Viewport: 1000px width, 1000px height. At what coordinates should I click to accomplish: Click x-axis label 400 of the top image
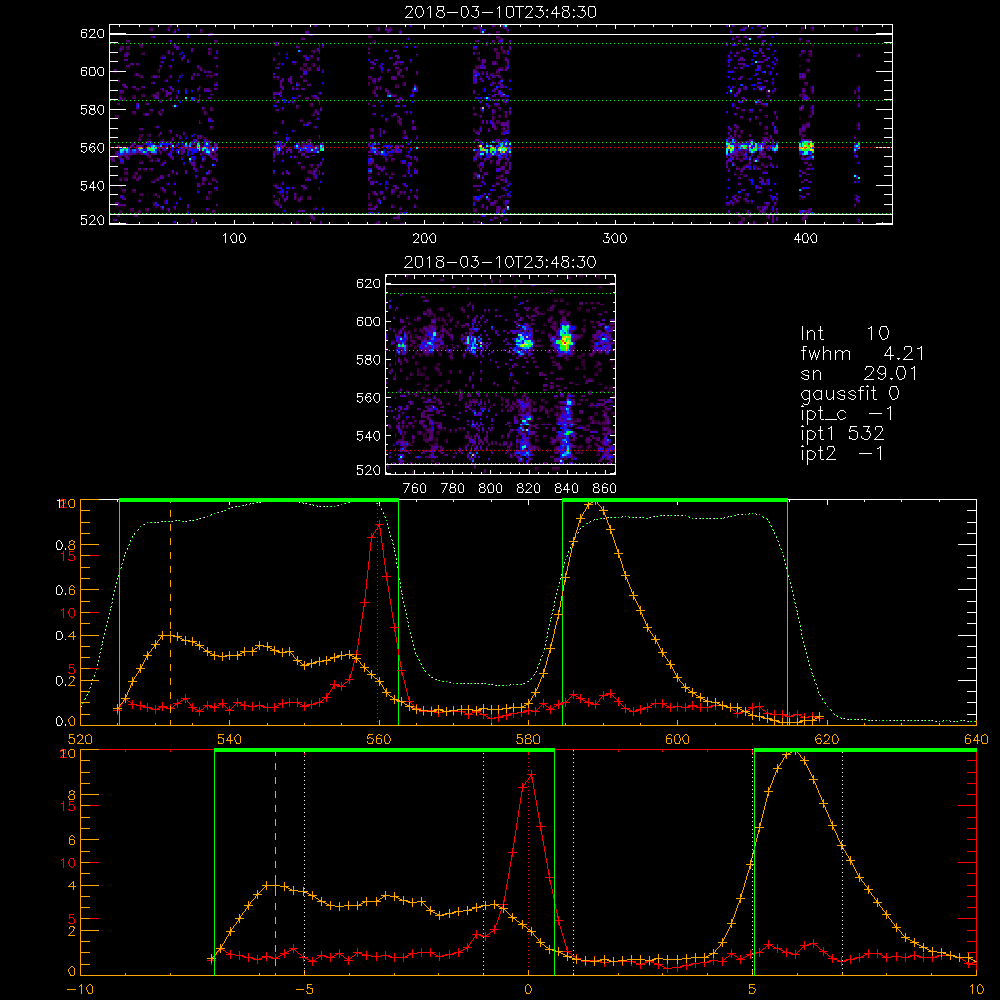click(805, 239)
